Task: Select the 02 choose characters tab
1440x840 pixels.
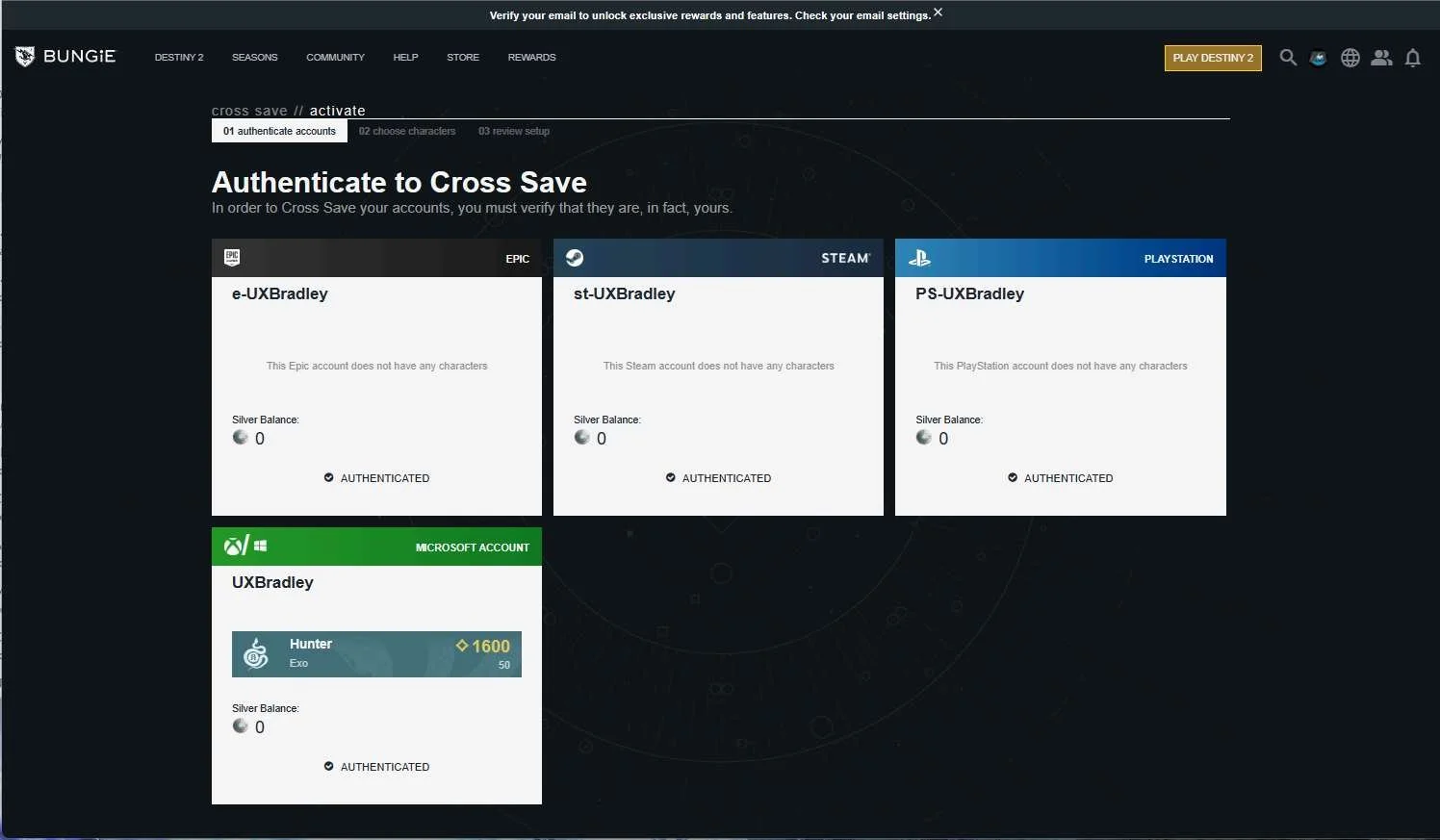Action: [407, 131]
